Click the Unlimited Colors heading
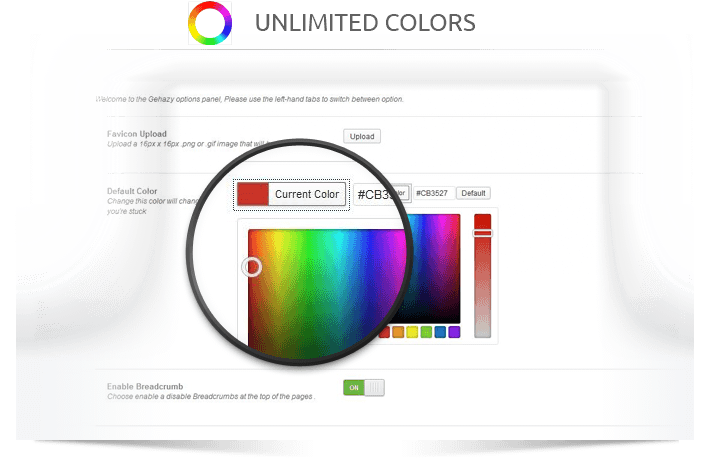This screenshot has width=709, height=460. [x=364, y=22]
